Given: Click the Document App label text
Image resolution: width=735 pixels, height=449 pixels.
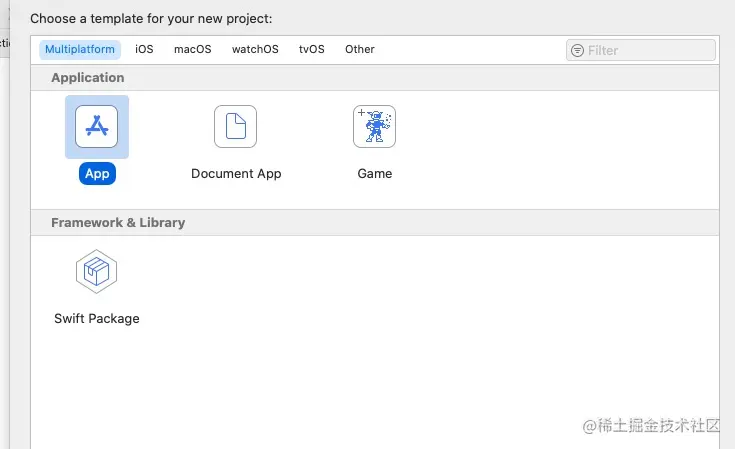Looking at the screenshot, I should (236, 173).
